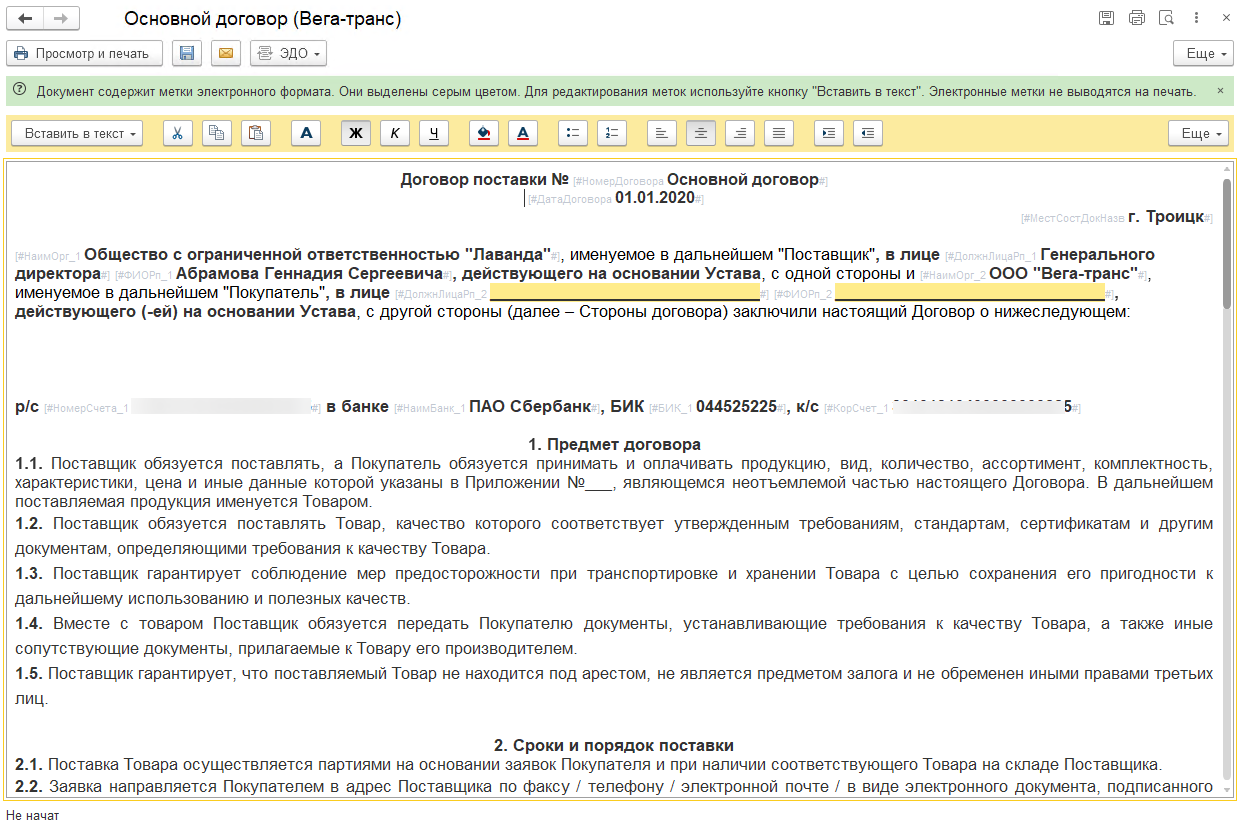Dismiss the green info message
The image size is (1240, 825).
click(x=1220, y=90)
